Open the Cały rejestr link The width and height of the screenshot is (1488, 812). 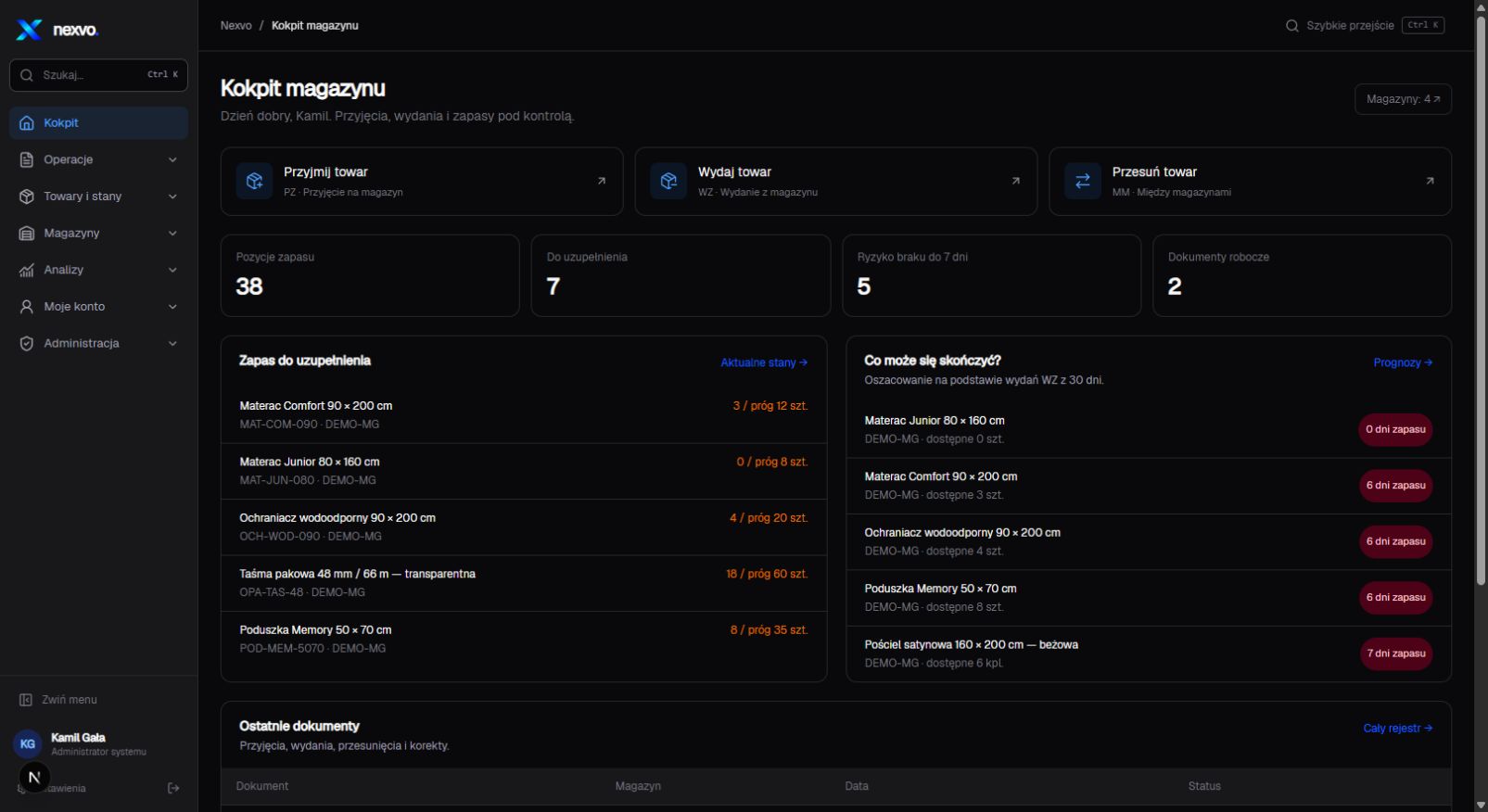click(1397, 729)
